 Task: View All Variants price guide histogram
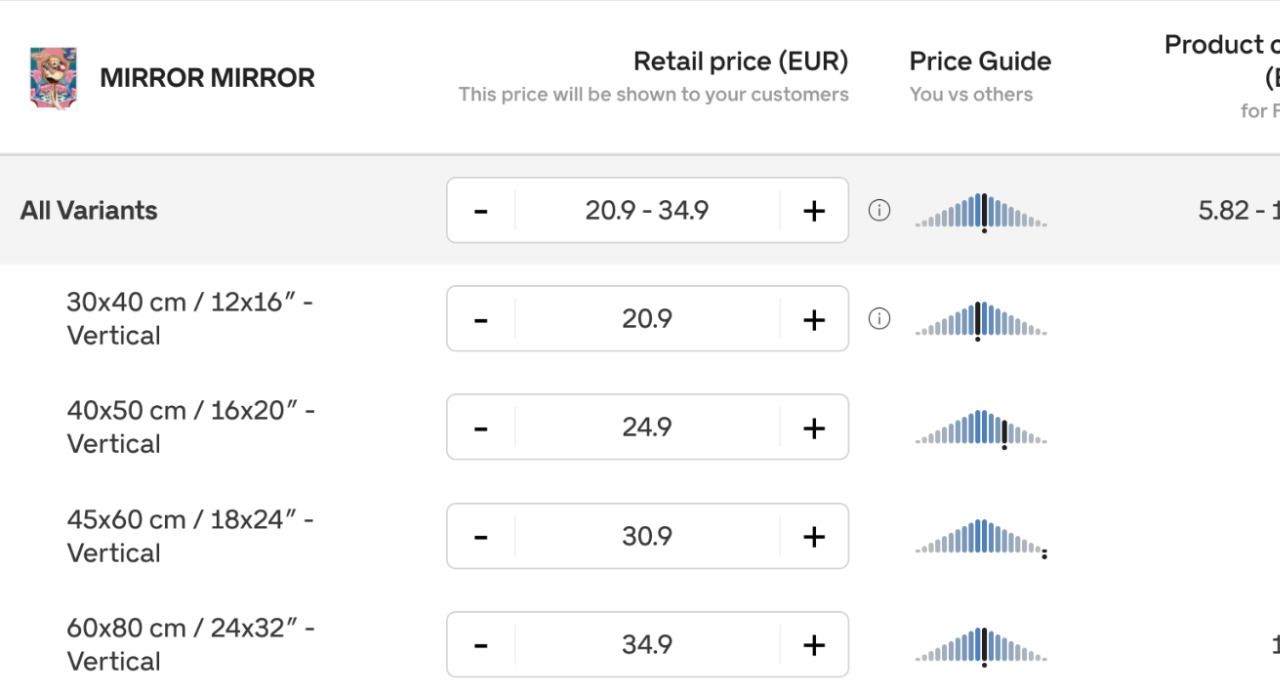(x=980, y=210)
